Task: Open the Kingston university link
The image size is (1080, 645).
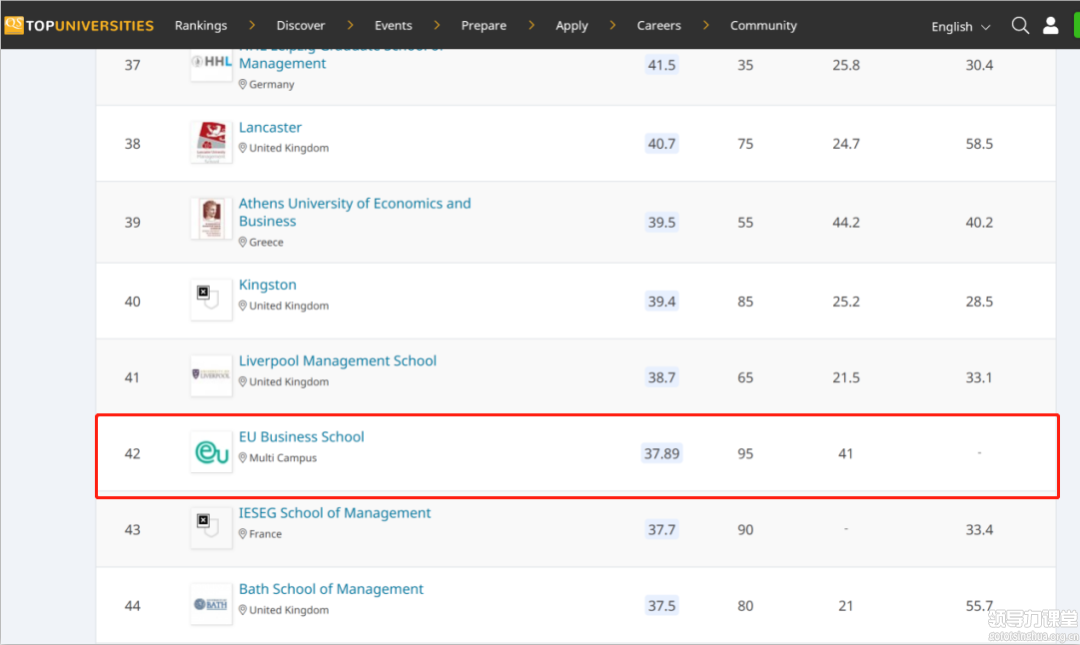Action: tap(267, 285)
